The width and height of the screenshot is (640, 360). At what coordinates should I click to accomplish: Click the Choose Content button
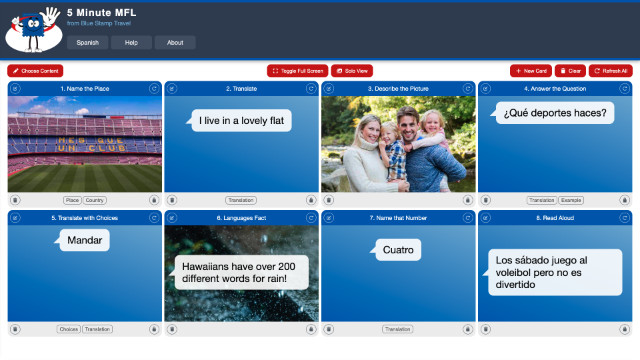(x=35, y=71)
